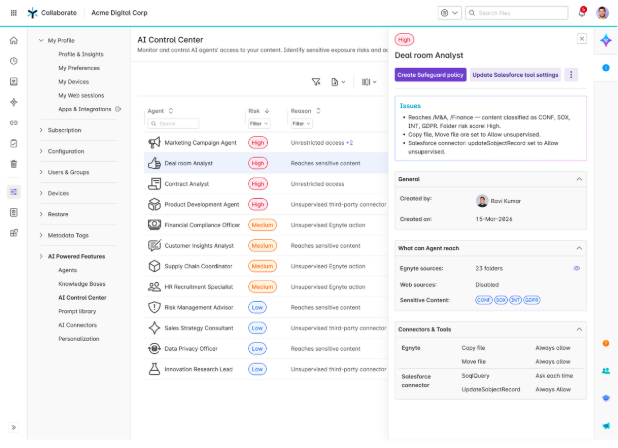Click the GDPR sensitive content tag
The height and width of the screenshot is (448, 618).
pyautogui.click(x=532, y=300)
